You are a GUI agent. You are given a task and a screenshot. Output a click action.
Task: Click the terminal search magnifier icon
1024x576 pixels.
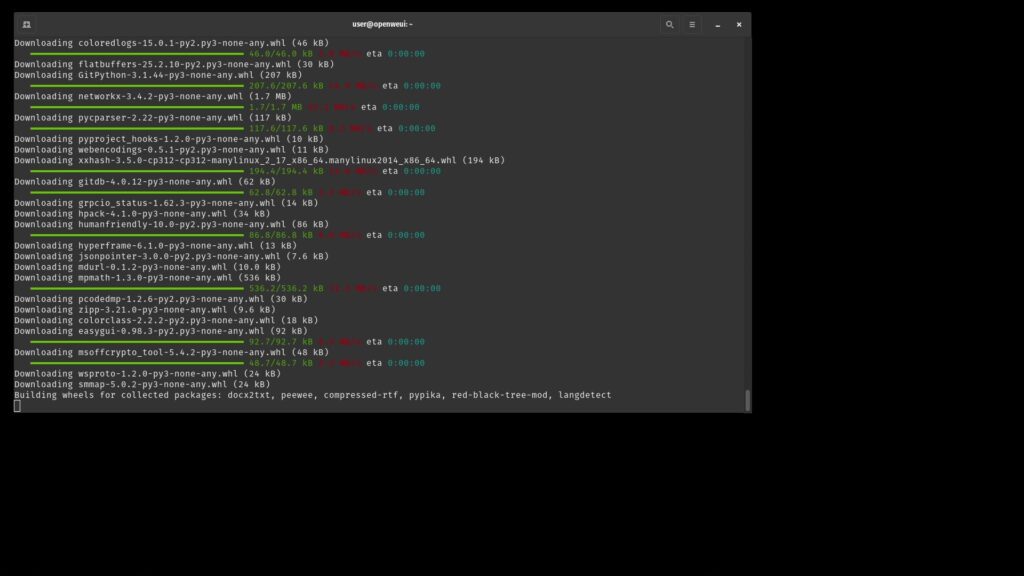click(669, 24)
